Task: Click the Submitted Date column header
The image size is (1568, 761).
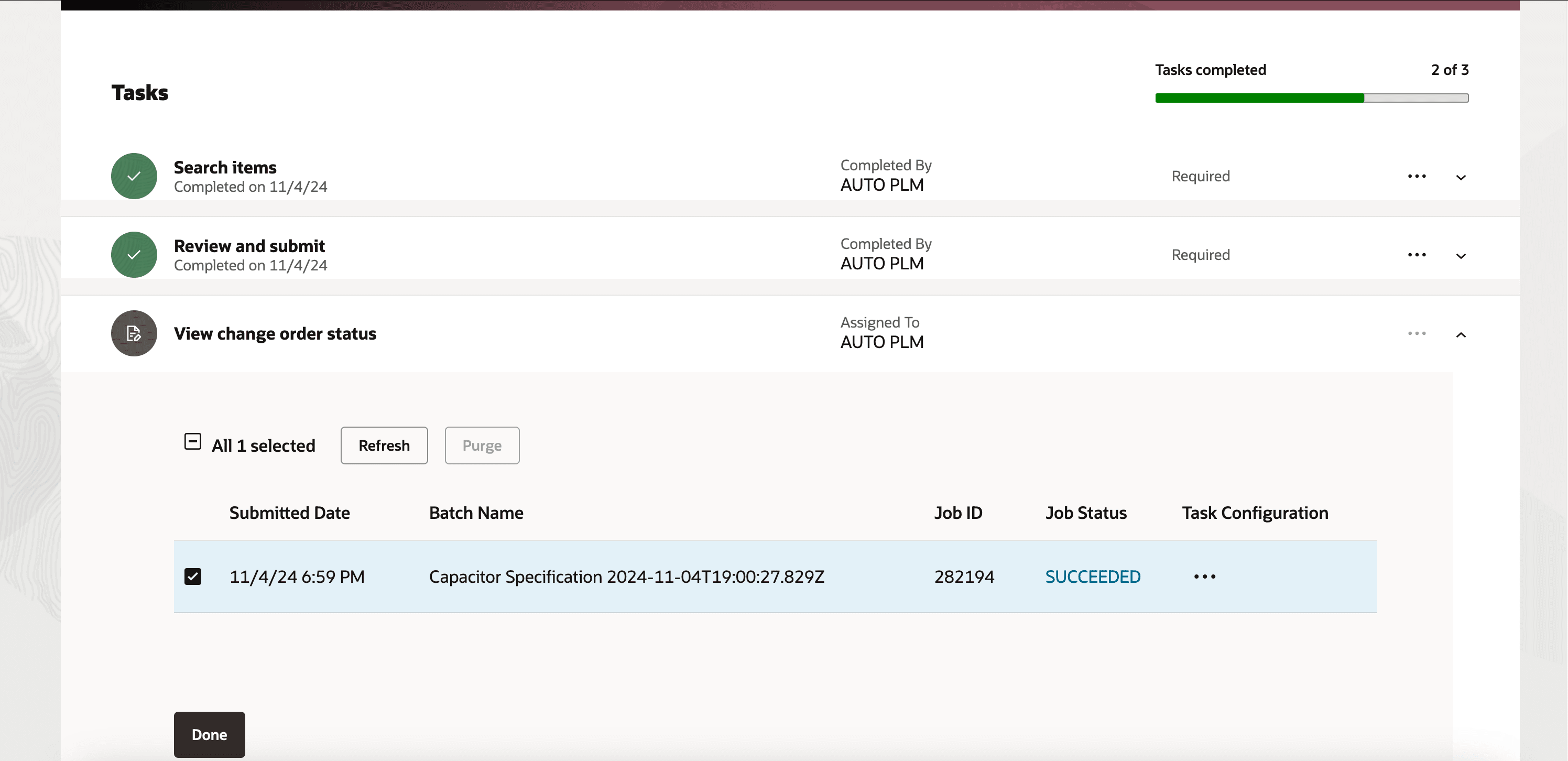Action: pyautogui.click(x=289, y=513)
